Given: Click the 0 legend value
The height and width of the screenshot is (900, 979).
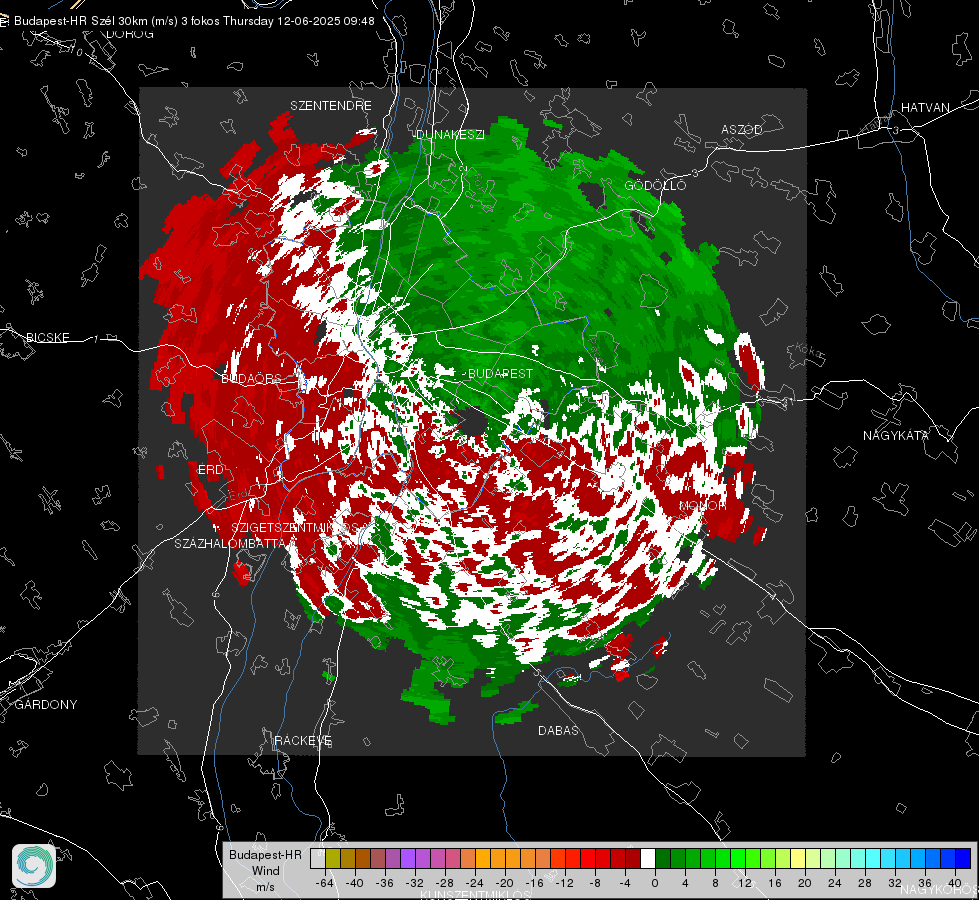Looking at the screenshot, I should tap(654, 883).
